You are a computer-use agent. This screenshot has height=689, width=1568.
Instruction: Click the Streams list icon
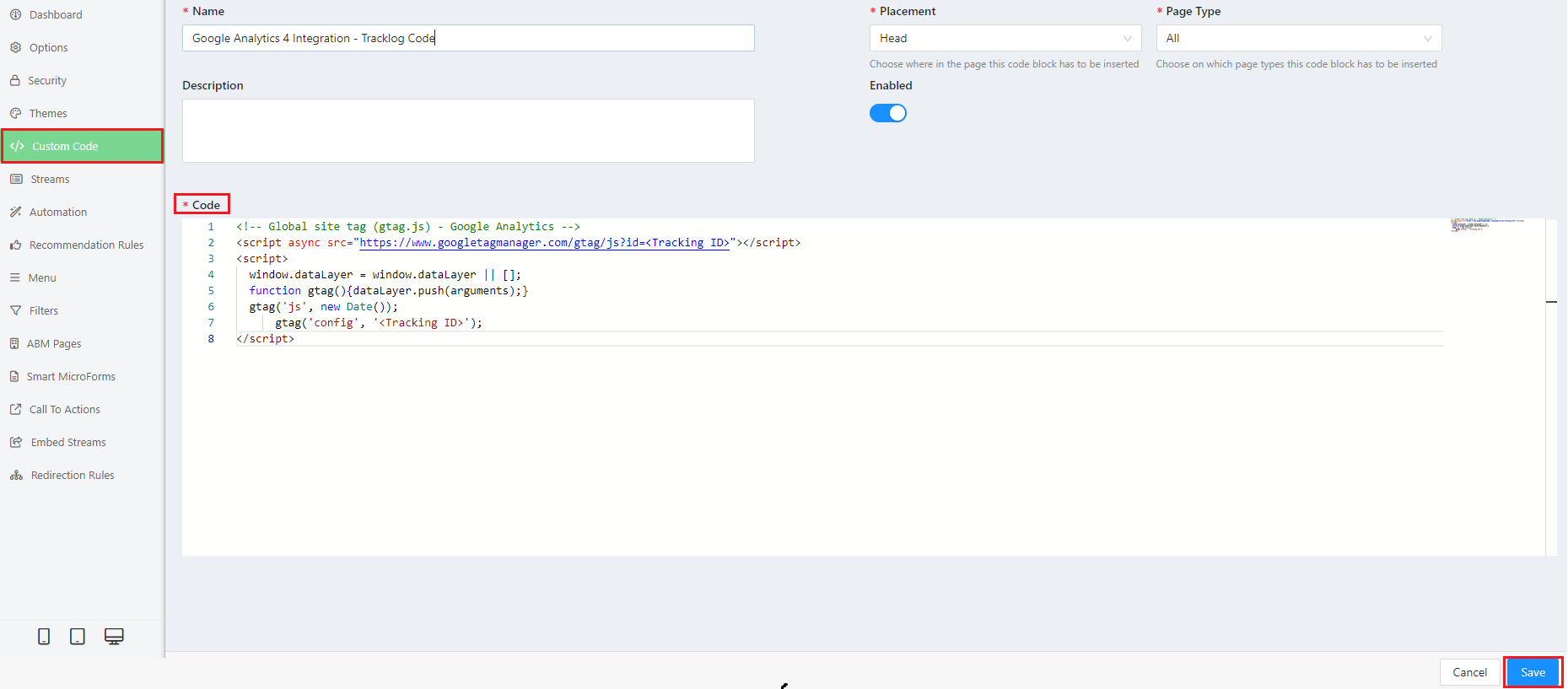[x=16, y=179]
